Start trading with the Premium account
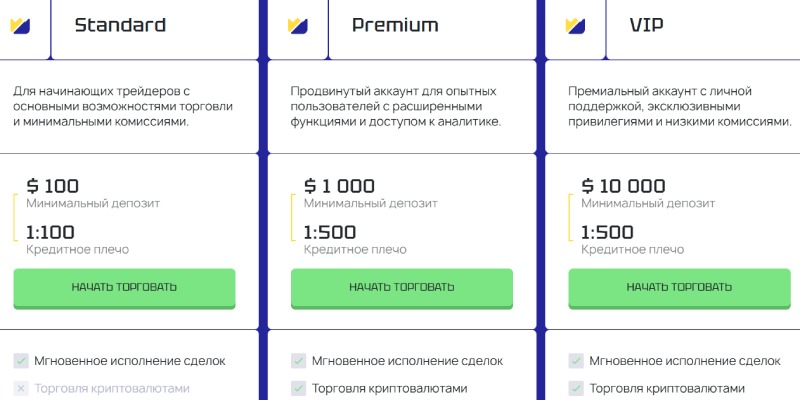 [x=402, y=288]
